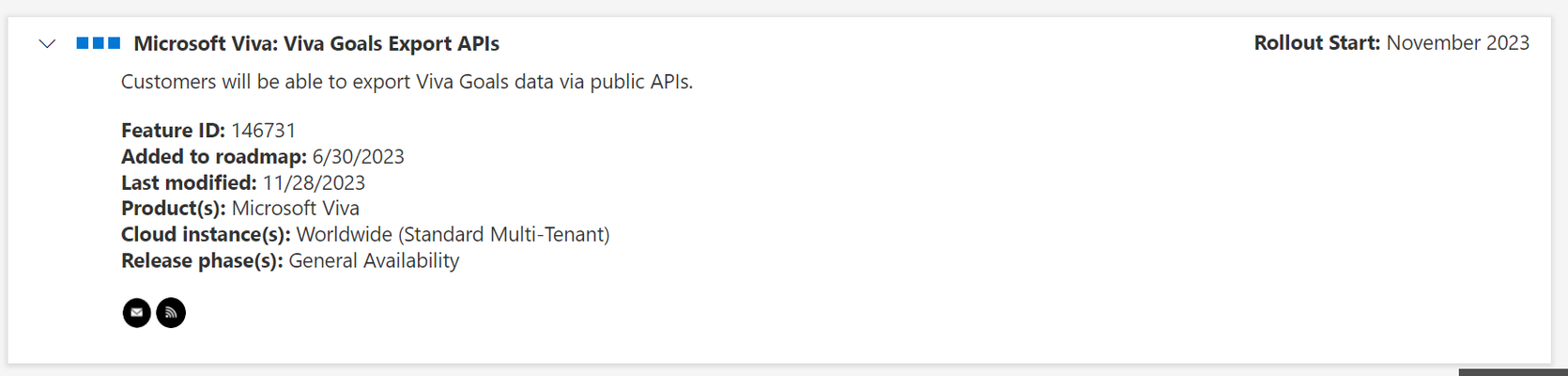Click the RSS feed icon

pyautogui.click(x=171, y=312)
